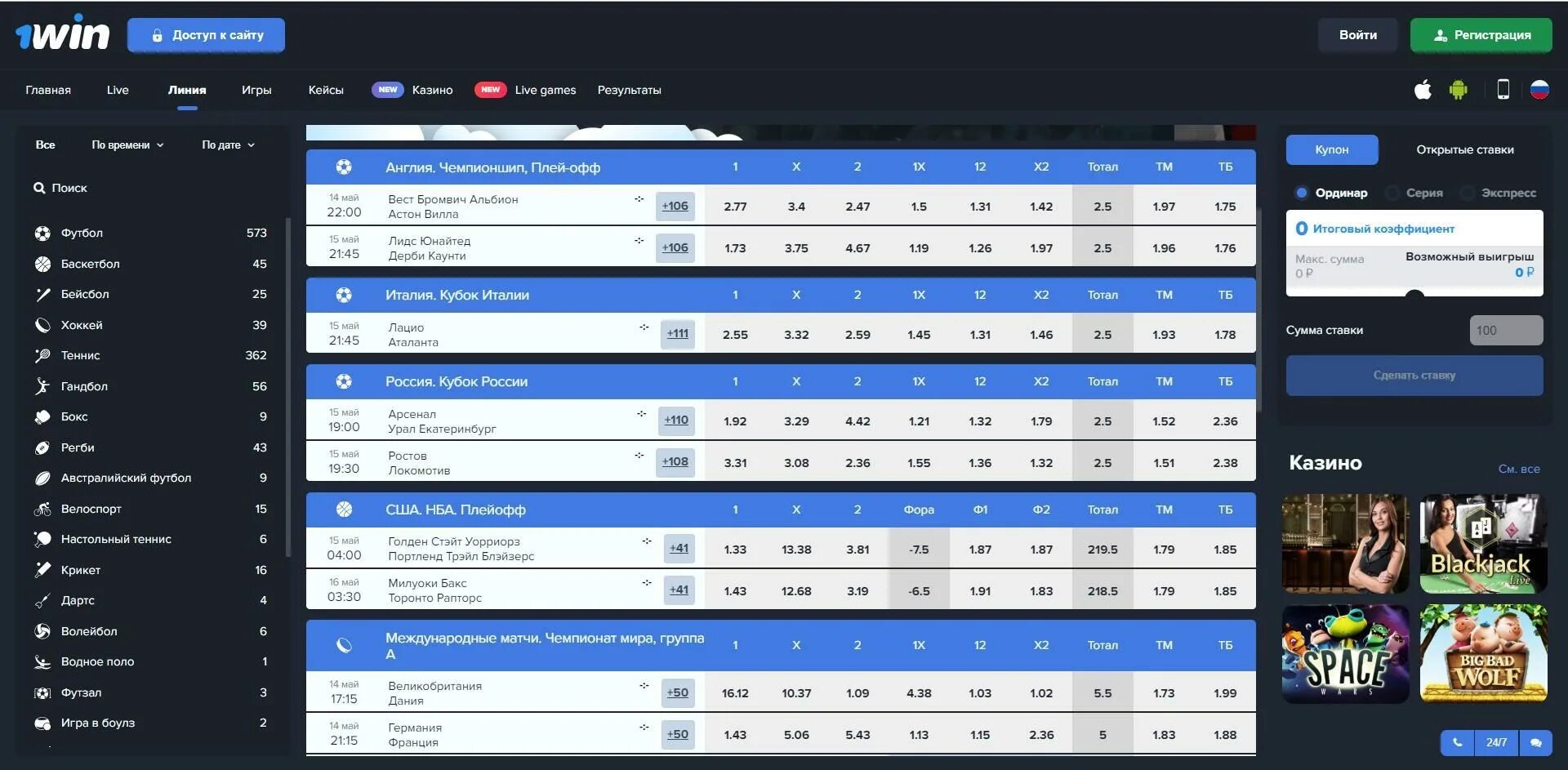The image size is (1568, 770).
Task: Select Дартс in sports sidebar
Action: (151, 600)
